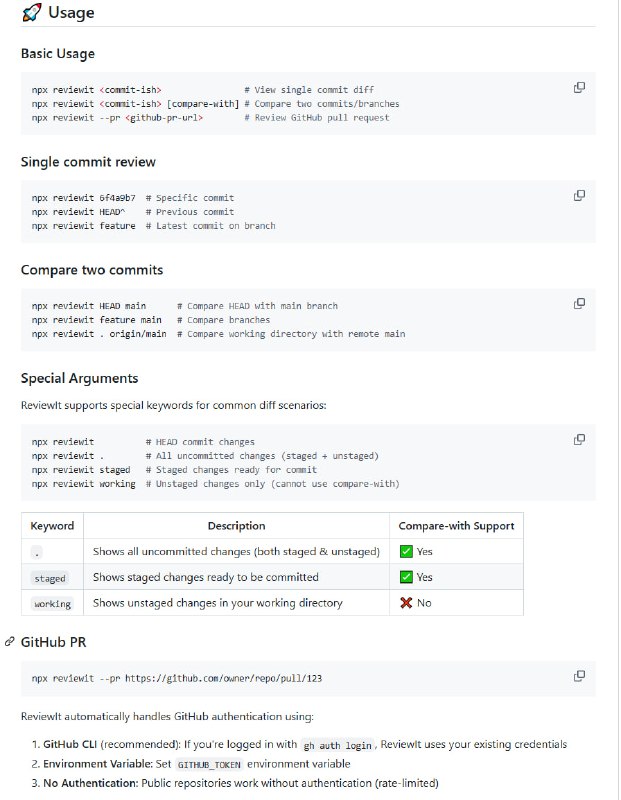621x800 pixels.
Task: Click the 'working' keyword code cell
Action: (x=52, y=604)
